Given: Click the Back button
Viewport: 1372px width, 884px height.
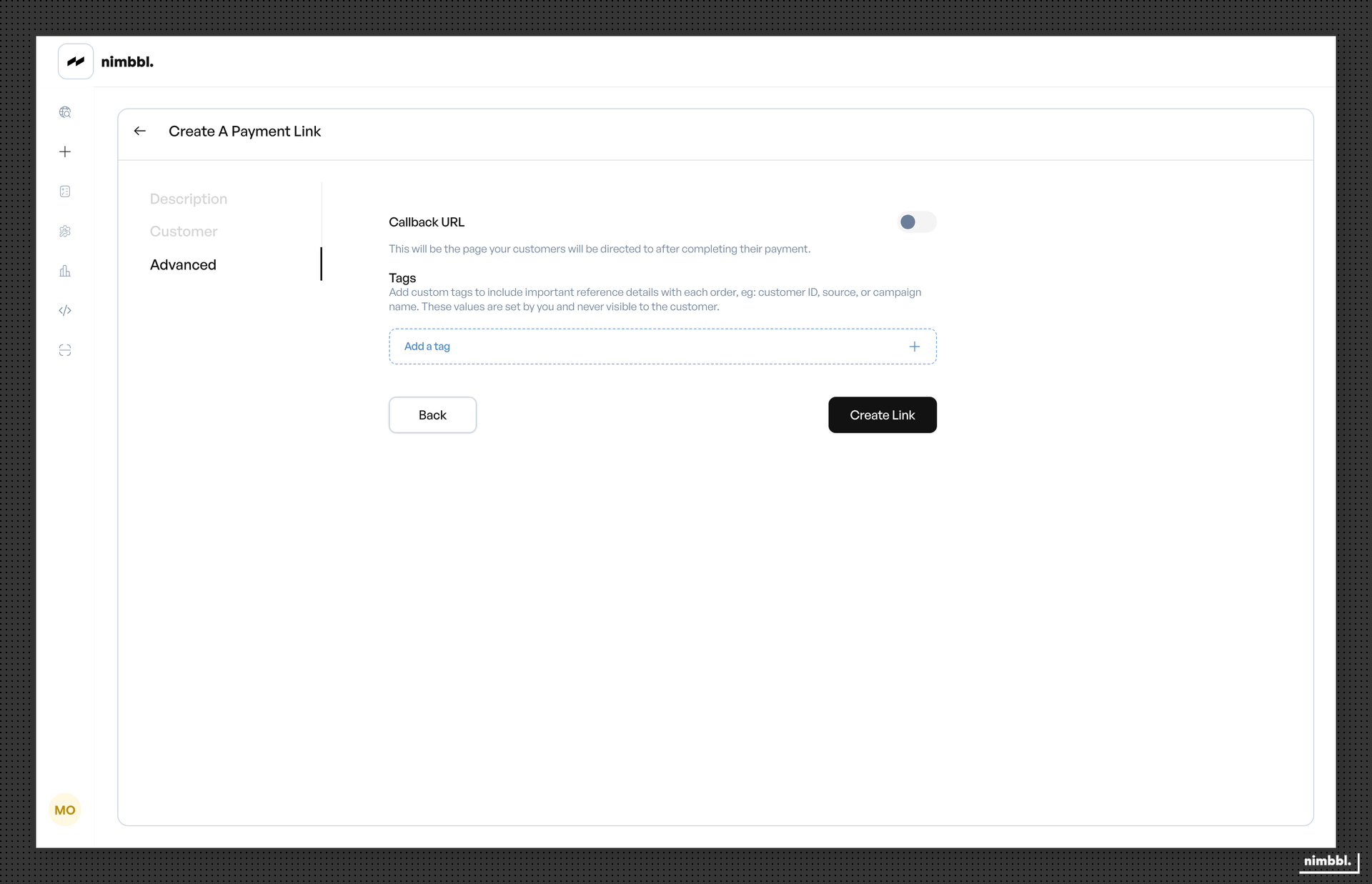Looking at the screenshot, I should tap(432, 414).
